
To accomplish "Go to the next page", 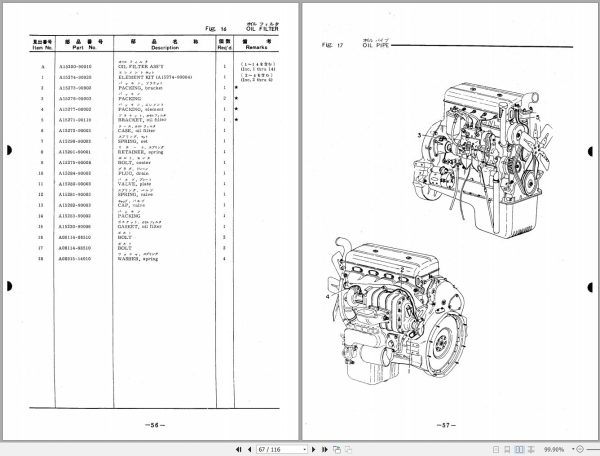I will click(314, 449).
